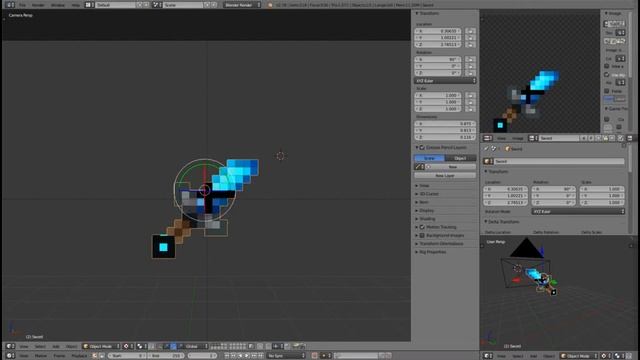The height and width of the screenshot is (360, 640).
Task: Open the Help menu in the top bar
Action: click(76, 5)
